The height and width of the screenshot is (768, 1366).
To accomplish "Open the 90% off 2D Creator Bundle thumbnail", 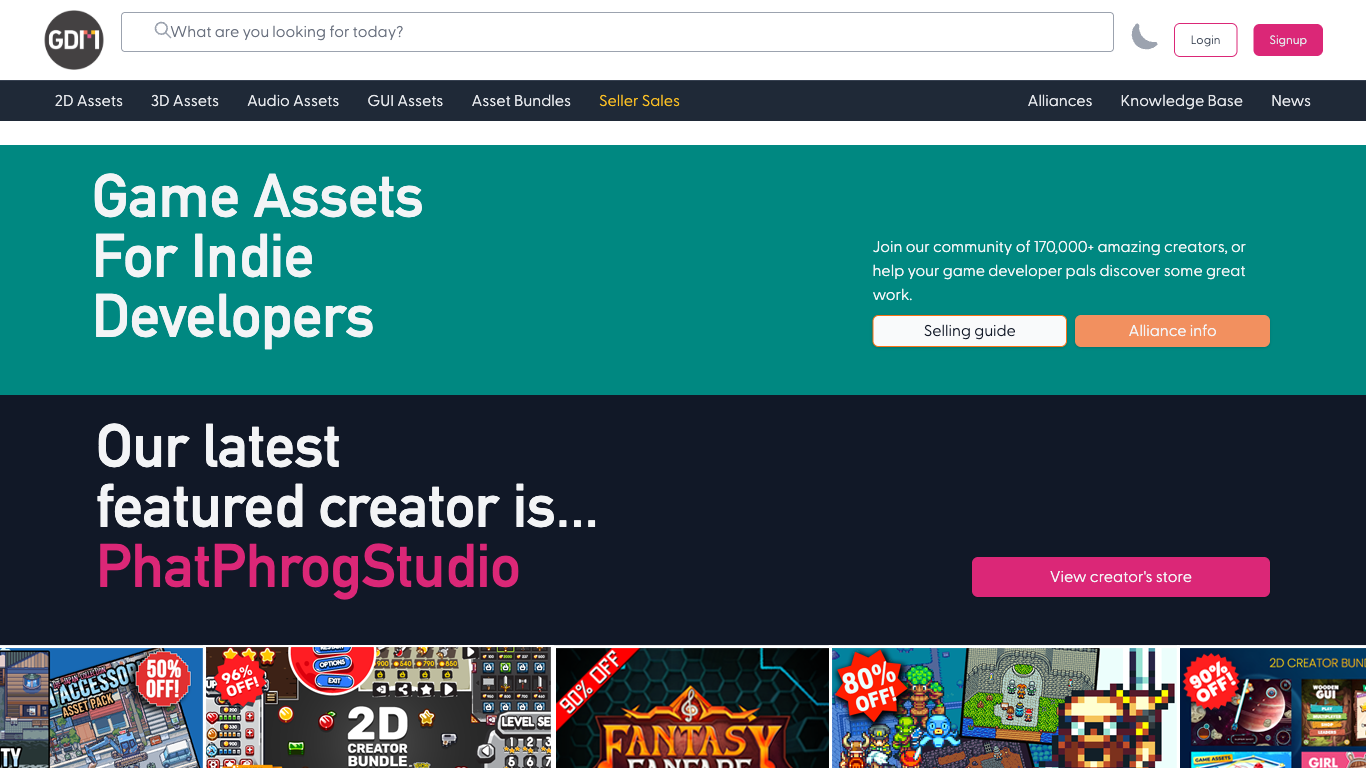I will (1273, 708).
